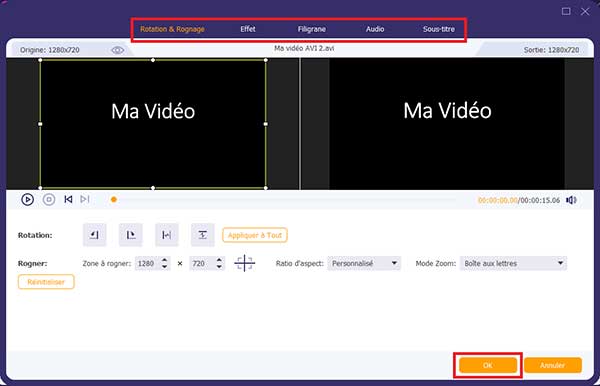Click the bottom-right crop handle
The width and height of the screenshot is (600, 386).
(266, 188)
